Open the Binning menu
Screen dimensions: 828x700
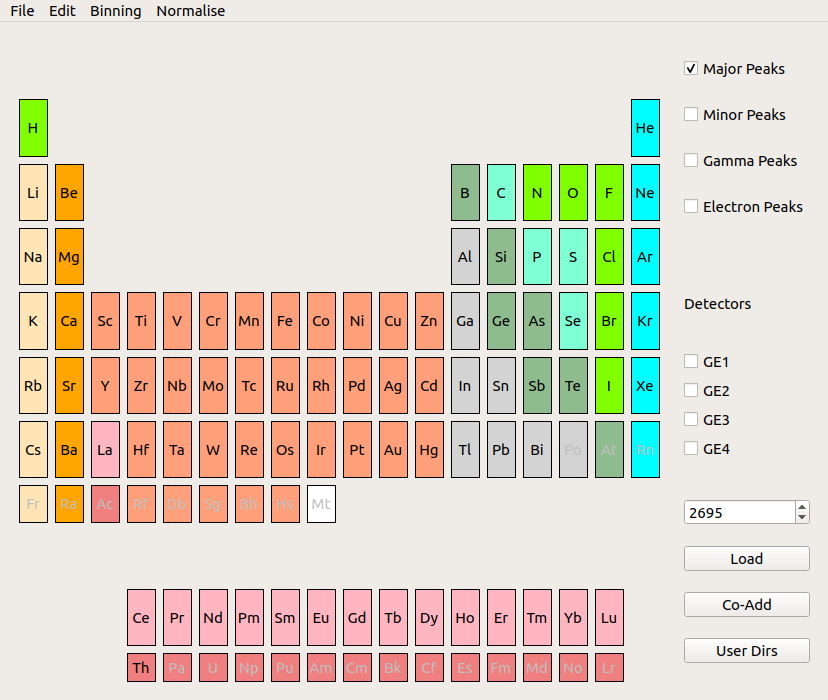tap(115, 11)
